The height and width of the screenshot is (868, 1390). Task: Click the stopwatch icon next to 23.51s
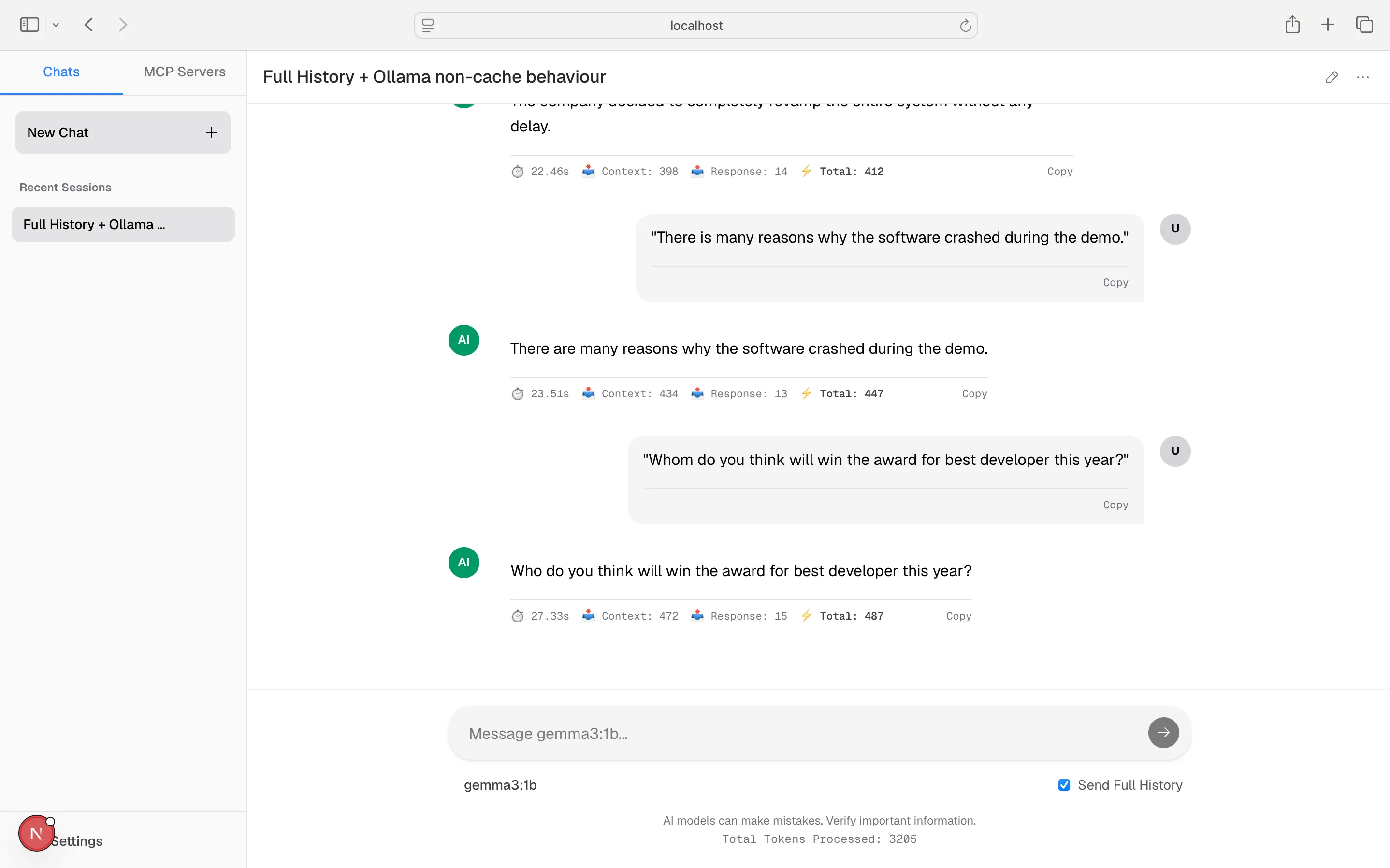pos(518,394)
